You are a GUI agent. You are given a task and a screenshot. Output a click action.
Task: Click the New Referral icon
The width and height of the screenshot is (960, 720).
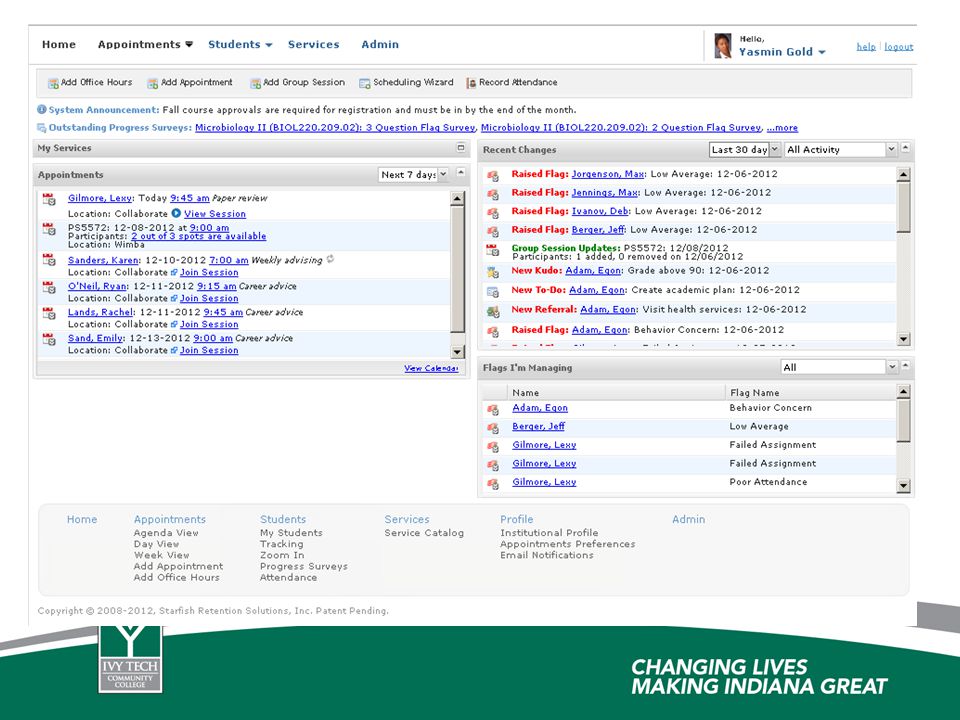point(493,311)
